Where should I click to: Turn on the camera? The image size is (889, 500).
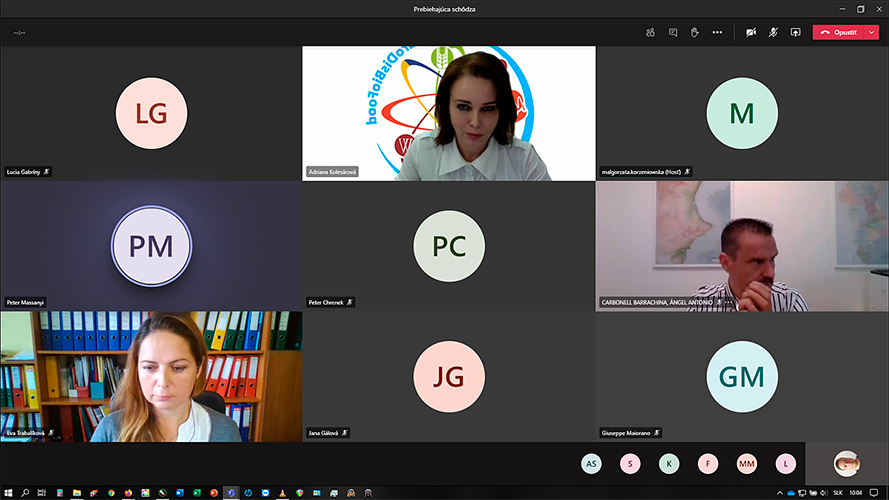click(750, 32)
